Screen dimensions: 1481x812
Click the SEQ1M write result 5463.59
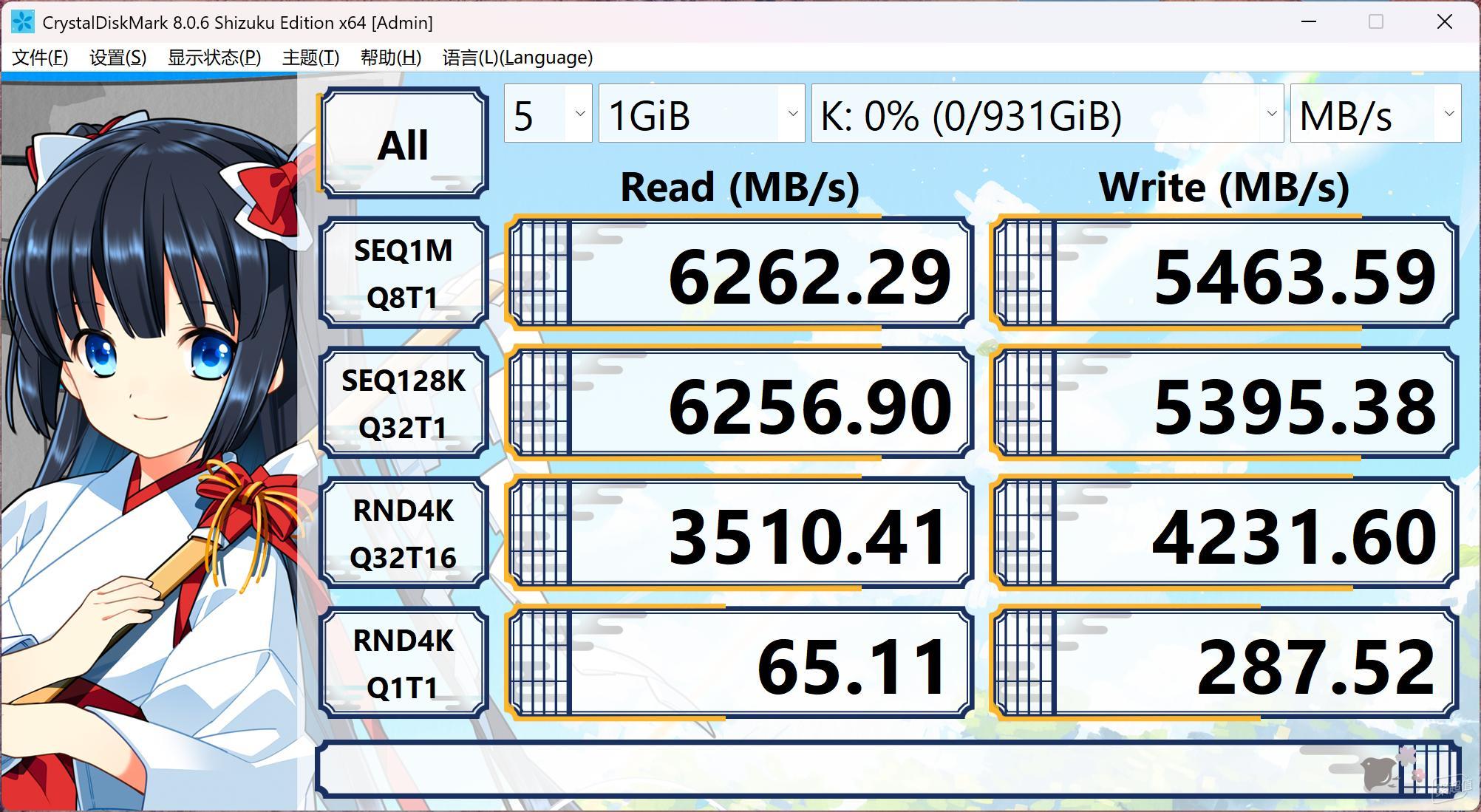pos(1225,273)
